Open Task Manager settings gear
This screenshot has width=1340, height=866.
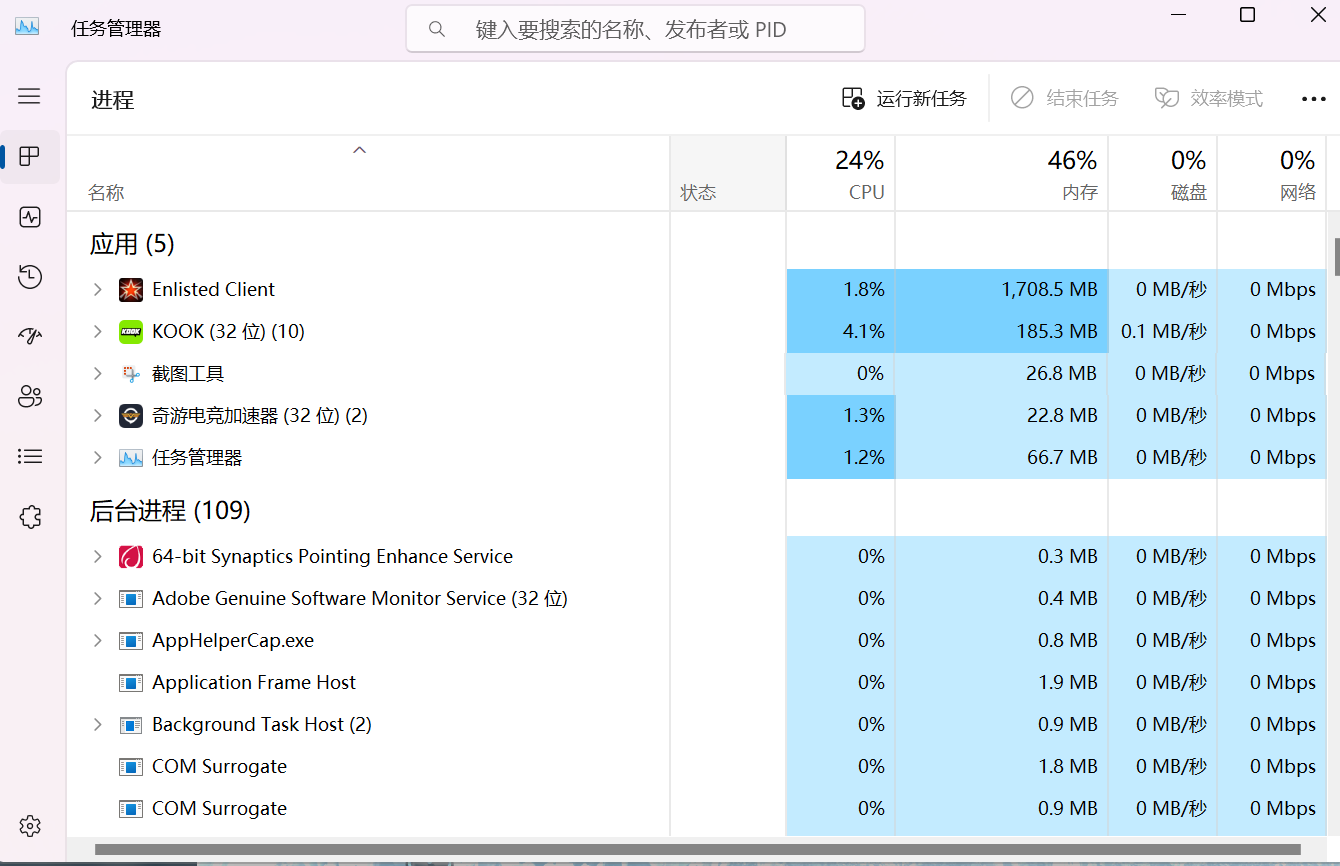point(29,826)
